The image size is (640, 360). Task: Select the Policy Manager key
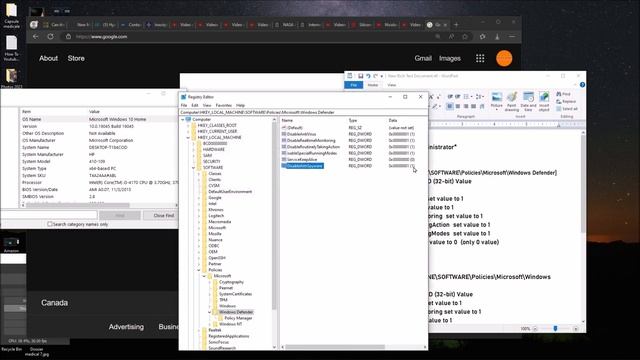point(238,318)
